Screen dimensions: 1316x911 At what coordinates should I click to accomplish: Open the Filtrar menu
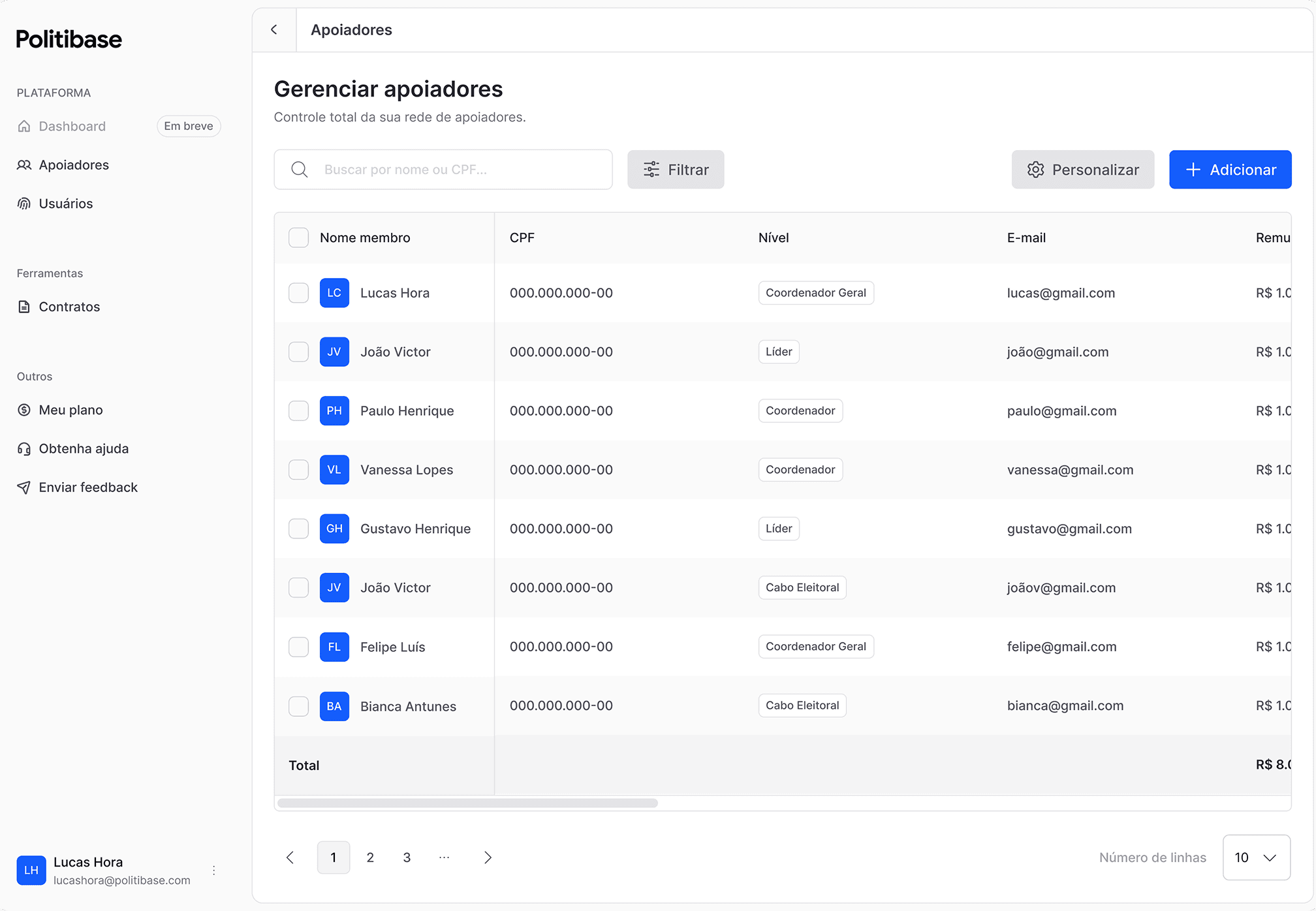(676, 169)
